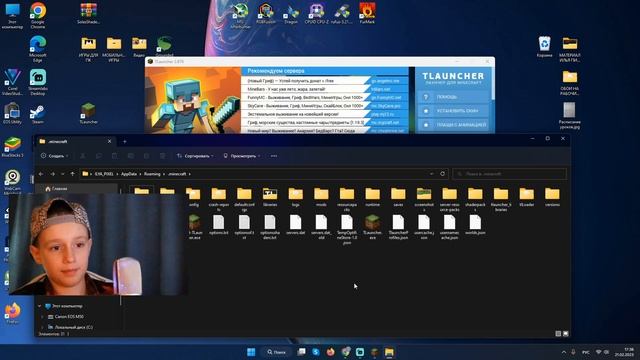Click taskbar Поиск search box
Image resolution: width=640 pixels, height=360 pixels.
(276, 352)
